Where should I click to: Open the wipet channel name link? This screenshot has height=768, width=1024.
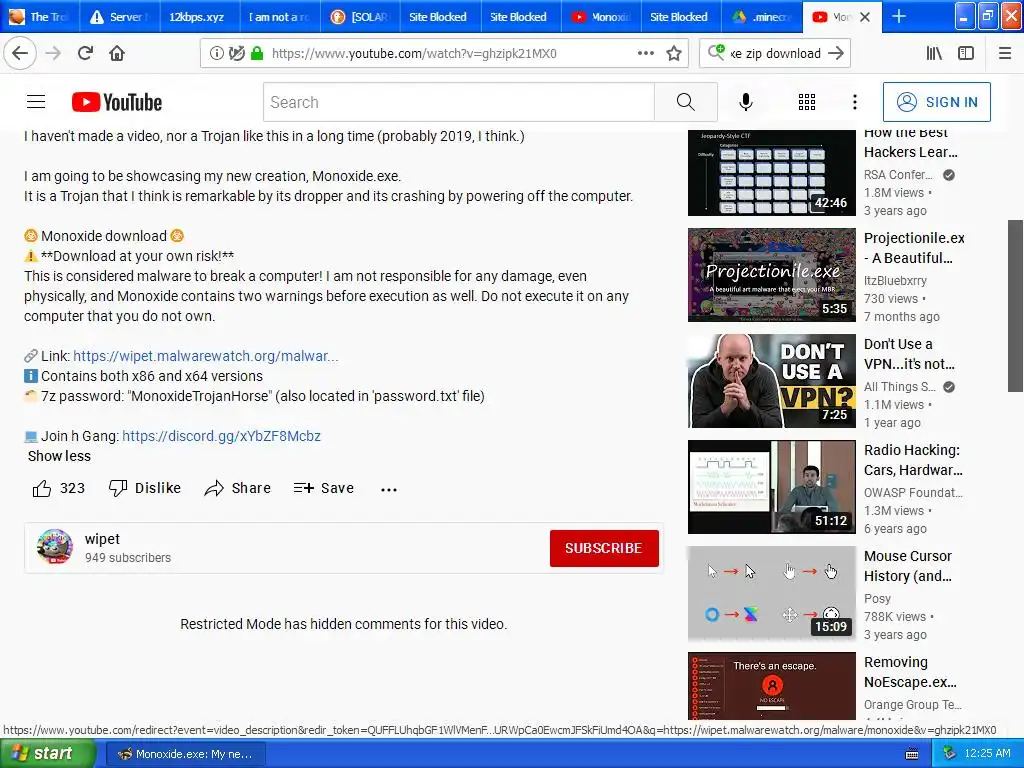pyautogui.click(x=103, y=539)
